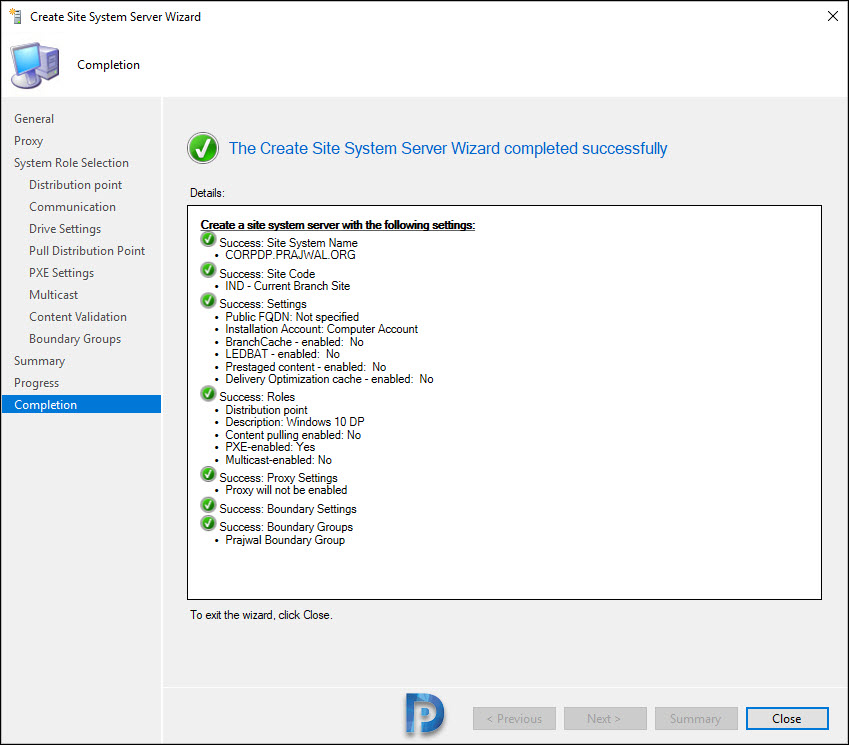Click 'Prajwal Boundary Group' line
This screenshot has height=745, width=849.
pos(285,540)
